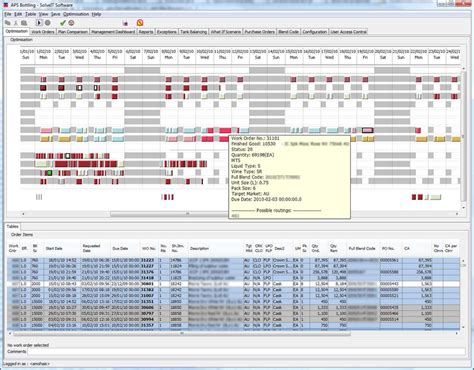
Task: Open the Table menu
Action: click(x=31, y=14)
